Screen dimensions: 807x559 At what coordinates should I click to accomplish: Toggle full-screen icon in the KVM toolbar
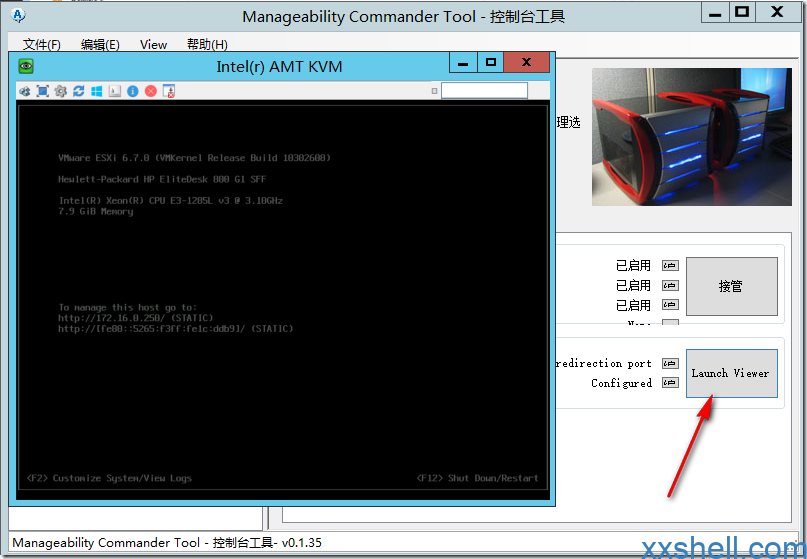(43, 91)
